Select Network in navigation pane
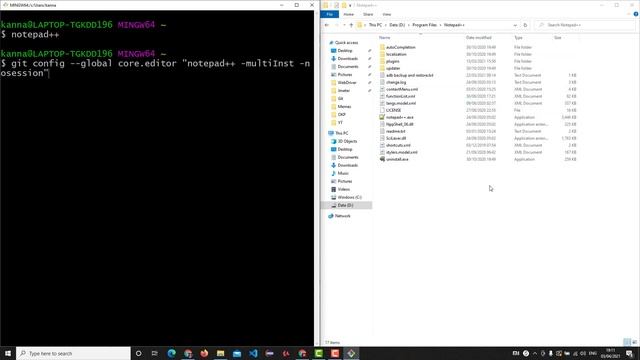The width and height of the screenshot is (640, 360). [x=342, y=216]
